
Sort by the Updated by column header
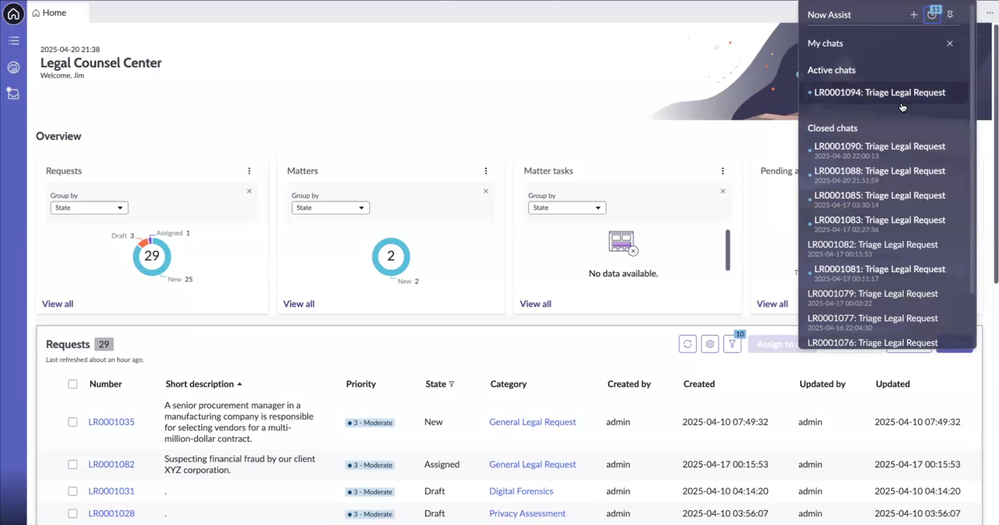click(823, 384)
